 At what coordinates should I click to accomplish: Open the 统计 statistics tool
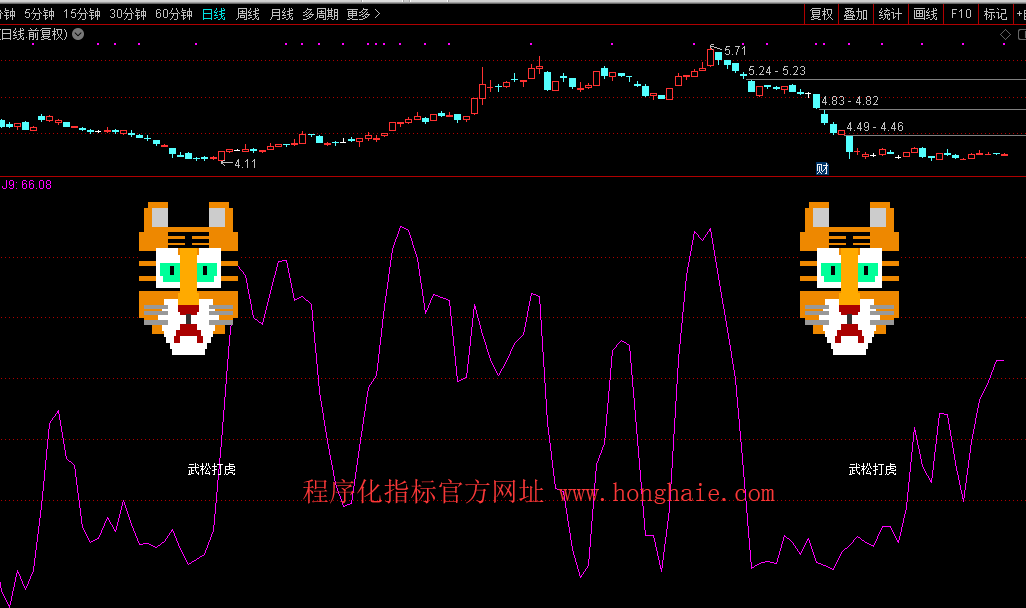pyautogui.click(x=890, y=14)
